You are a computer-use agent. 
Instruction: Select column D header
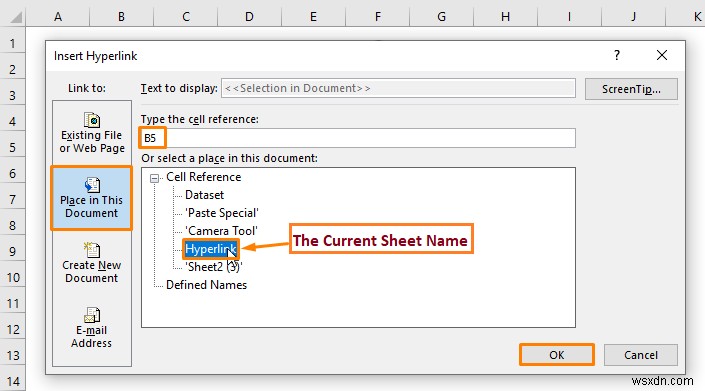click(249, 17)
